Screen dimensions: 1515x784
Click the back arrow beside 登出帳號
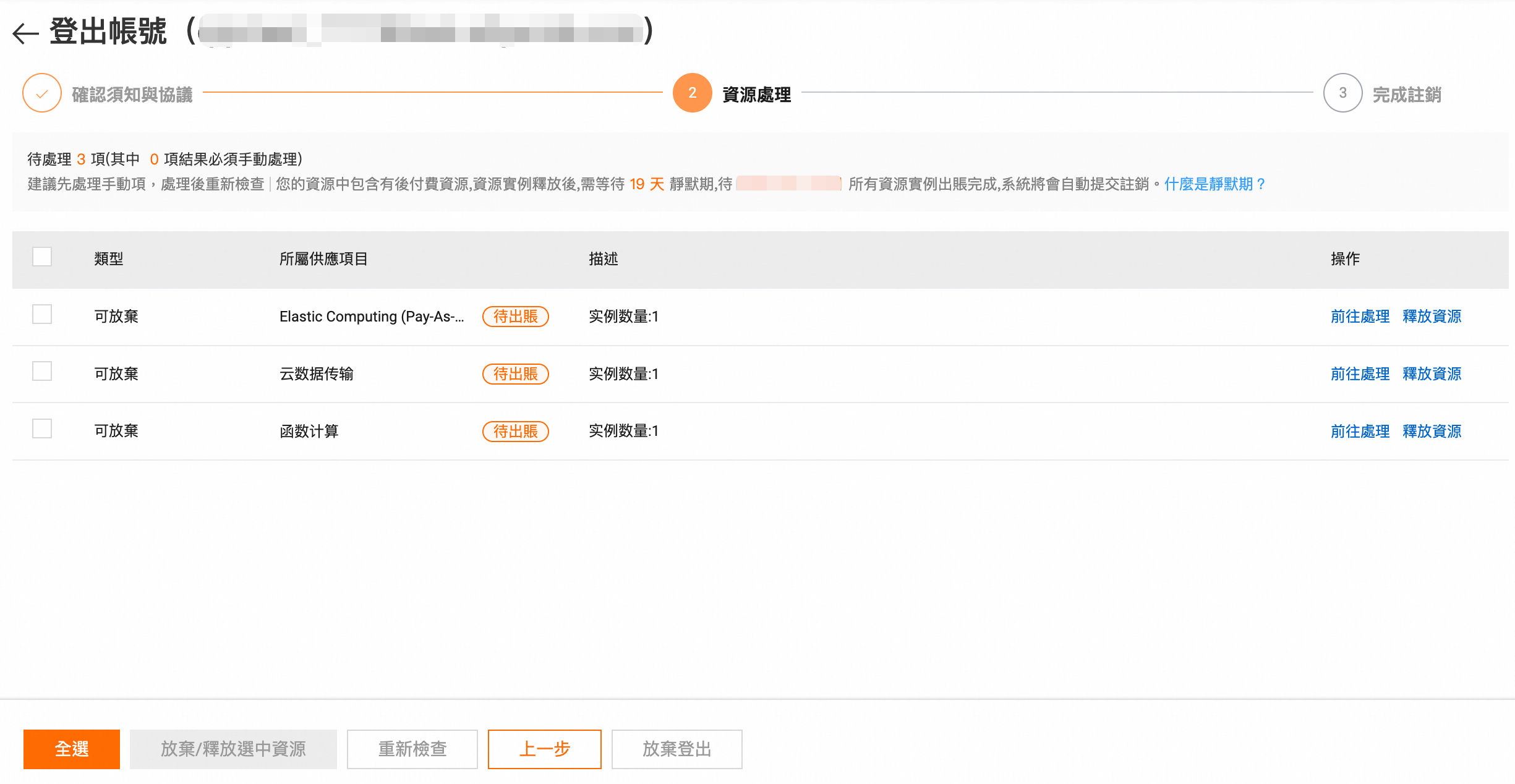click(25, 33)
